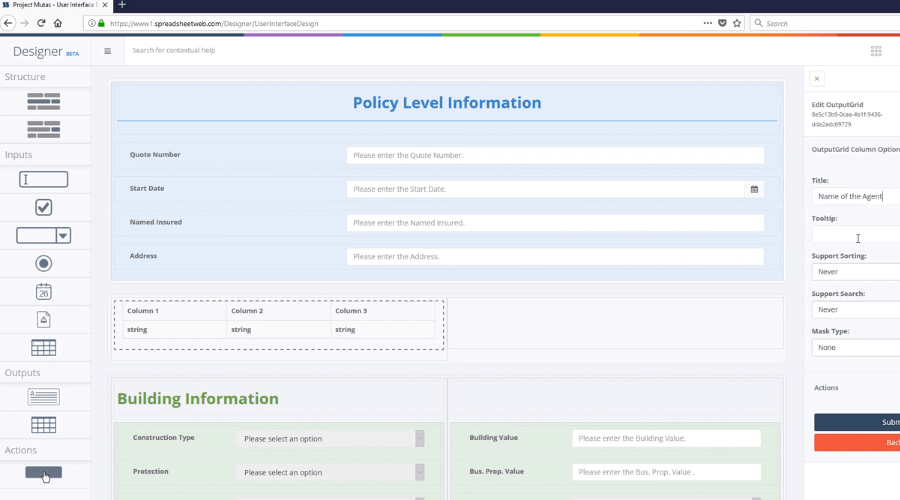Pick the input grid element icon
Screen dimensions: 900x500
(44, 347)
